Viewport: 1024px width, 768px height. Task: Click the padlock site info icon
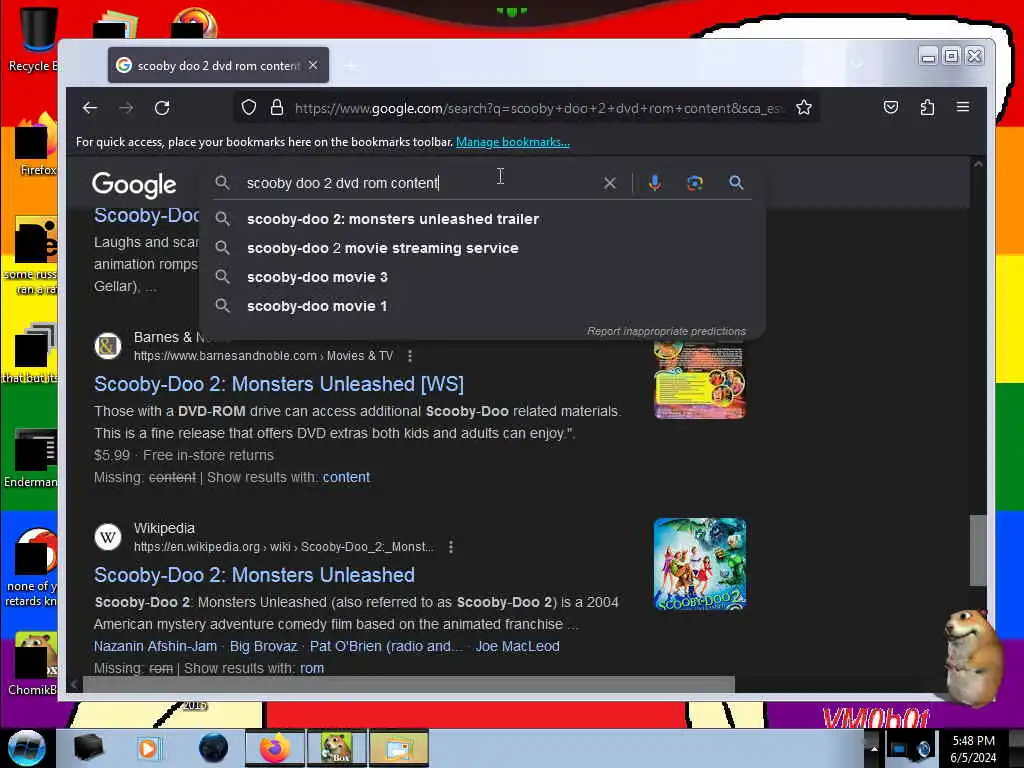coord(277,108)
